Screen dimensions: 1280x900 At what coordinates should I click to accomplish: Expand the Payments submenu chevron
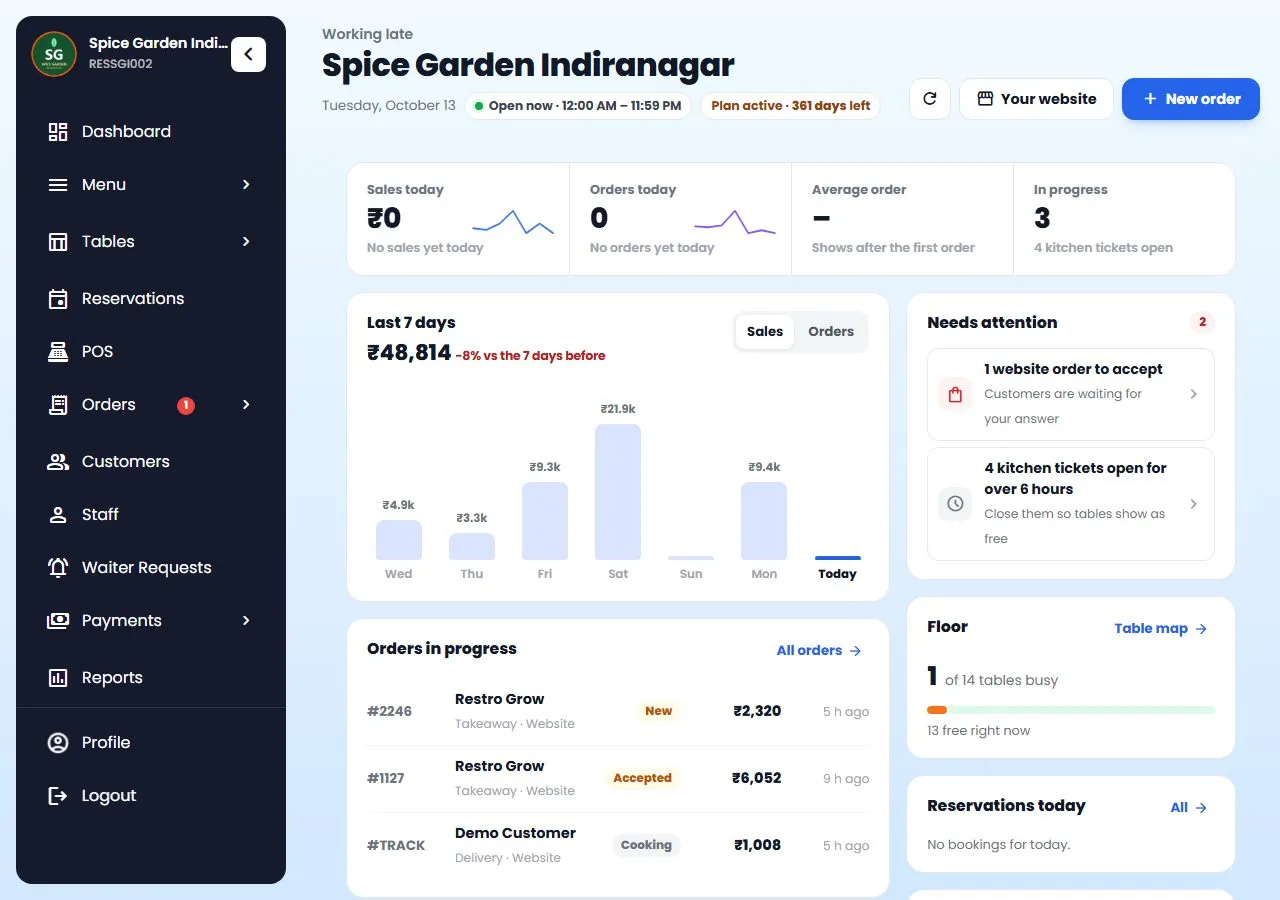click(246, 621)
